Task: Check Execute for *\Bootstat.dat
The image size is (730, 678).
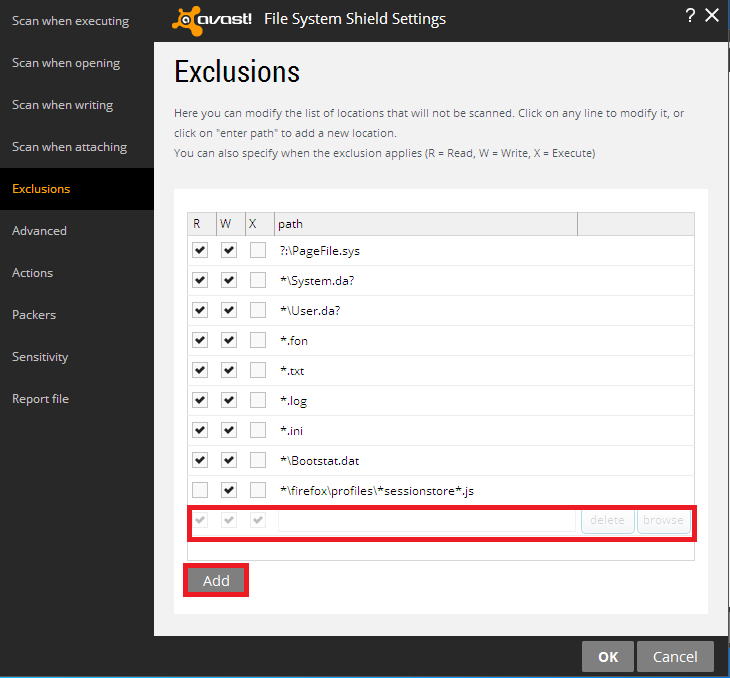Action: (258, 460)
